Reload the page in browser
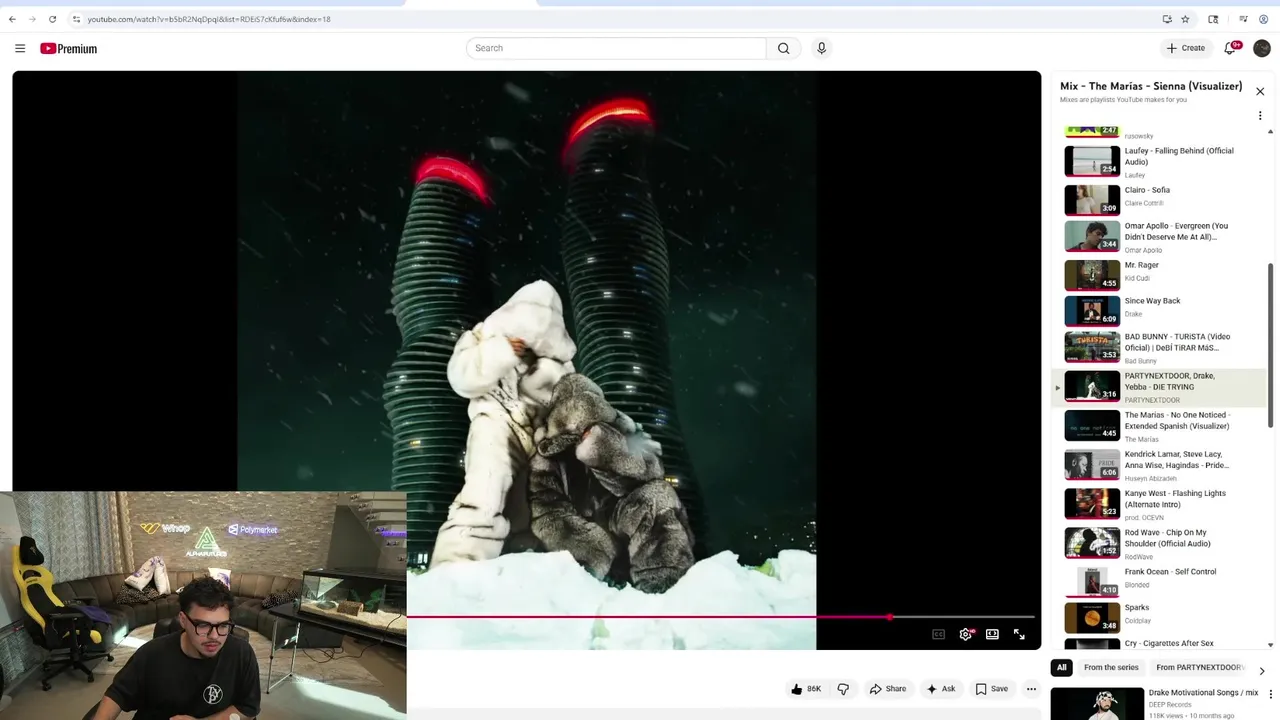Image resolution: width=1280 pixels, height=720 pixels. [x=52, y=19]
